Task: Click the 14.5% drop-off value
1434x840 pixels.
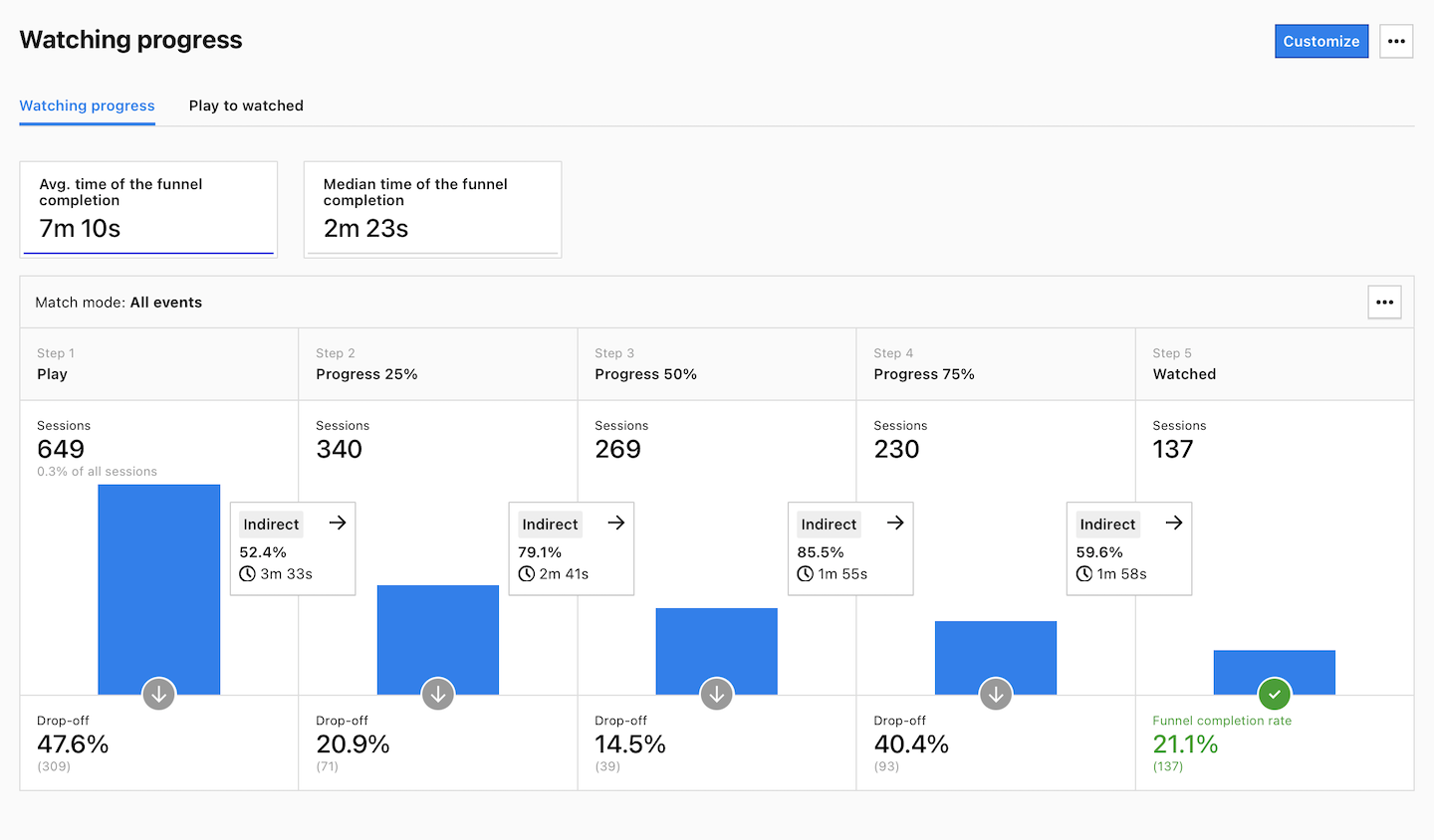Action: tap(630, 744)
